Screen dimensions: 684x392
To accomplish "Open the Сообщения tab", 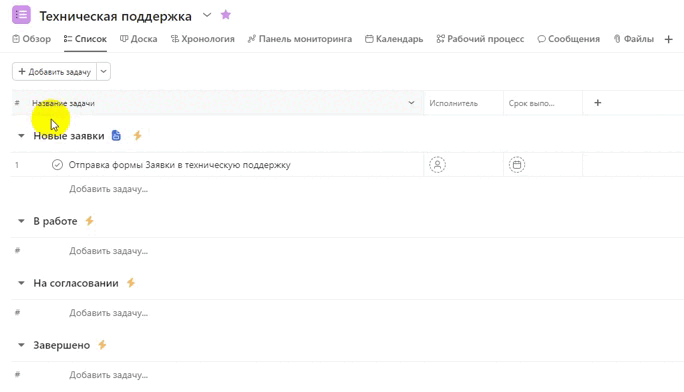I will click(x=568, y=39).
